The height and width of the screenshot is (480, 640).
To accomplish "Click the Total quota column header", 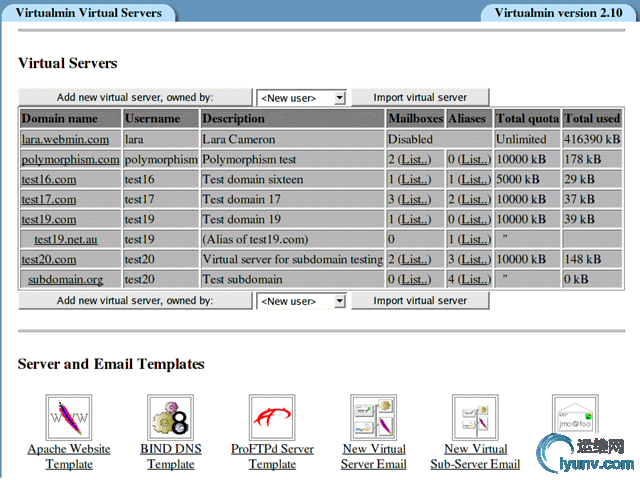I will click(527, 119).
